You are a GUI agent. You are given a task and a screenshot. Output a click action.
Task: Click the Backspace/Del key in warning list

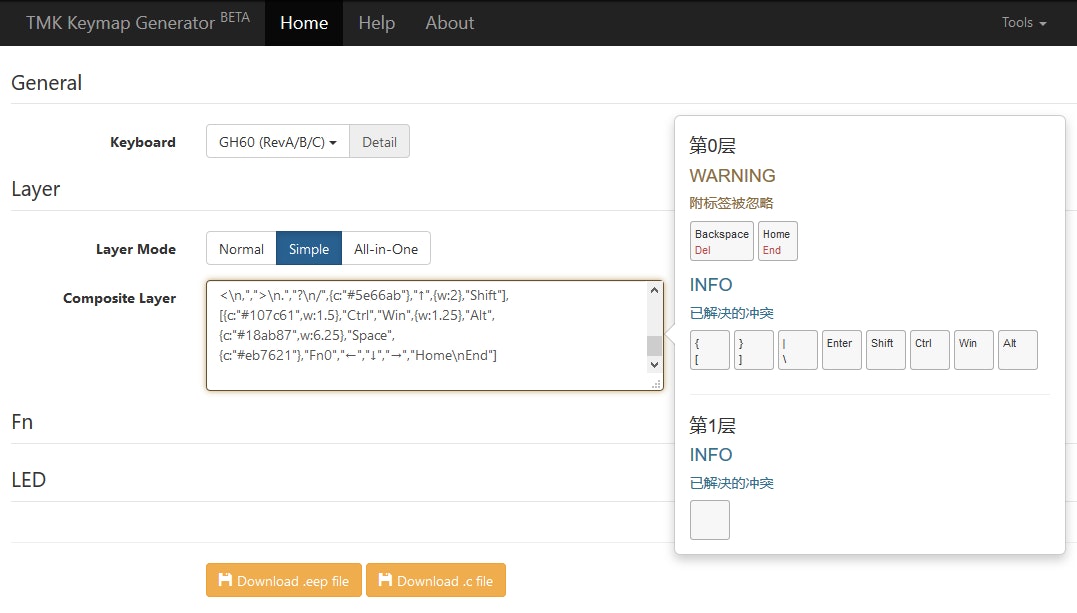721,241
